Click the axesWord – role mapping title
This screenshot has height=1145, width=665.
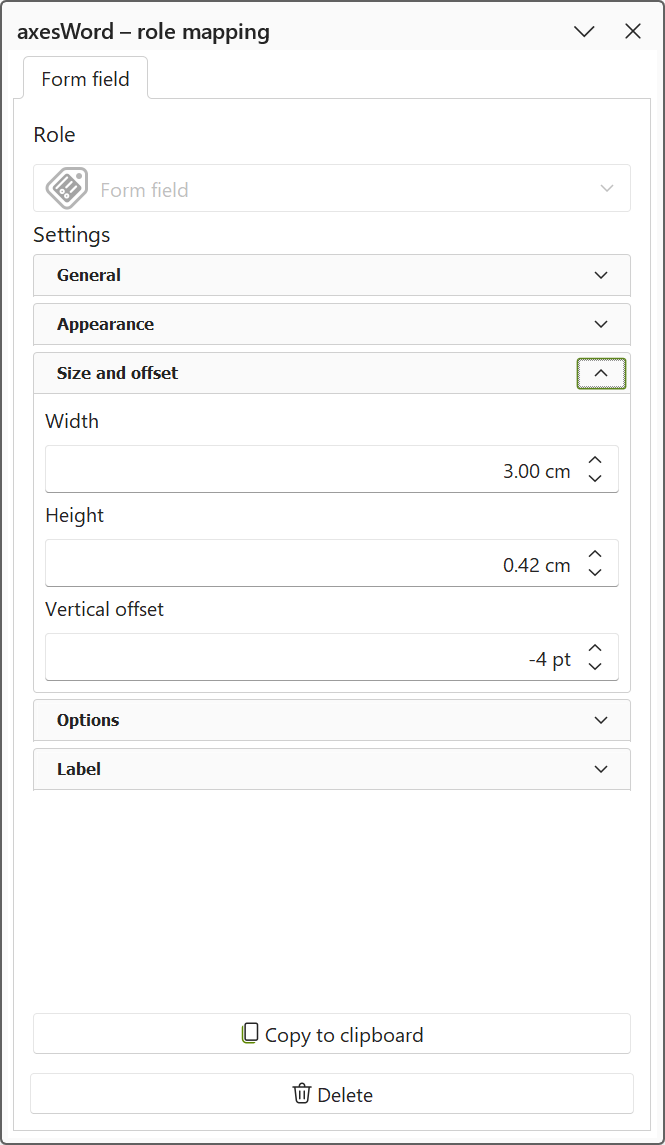[143, 32]
